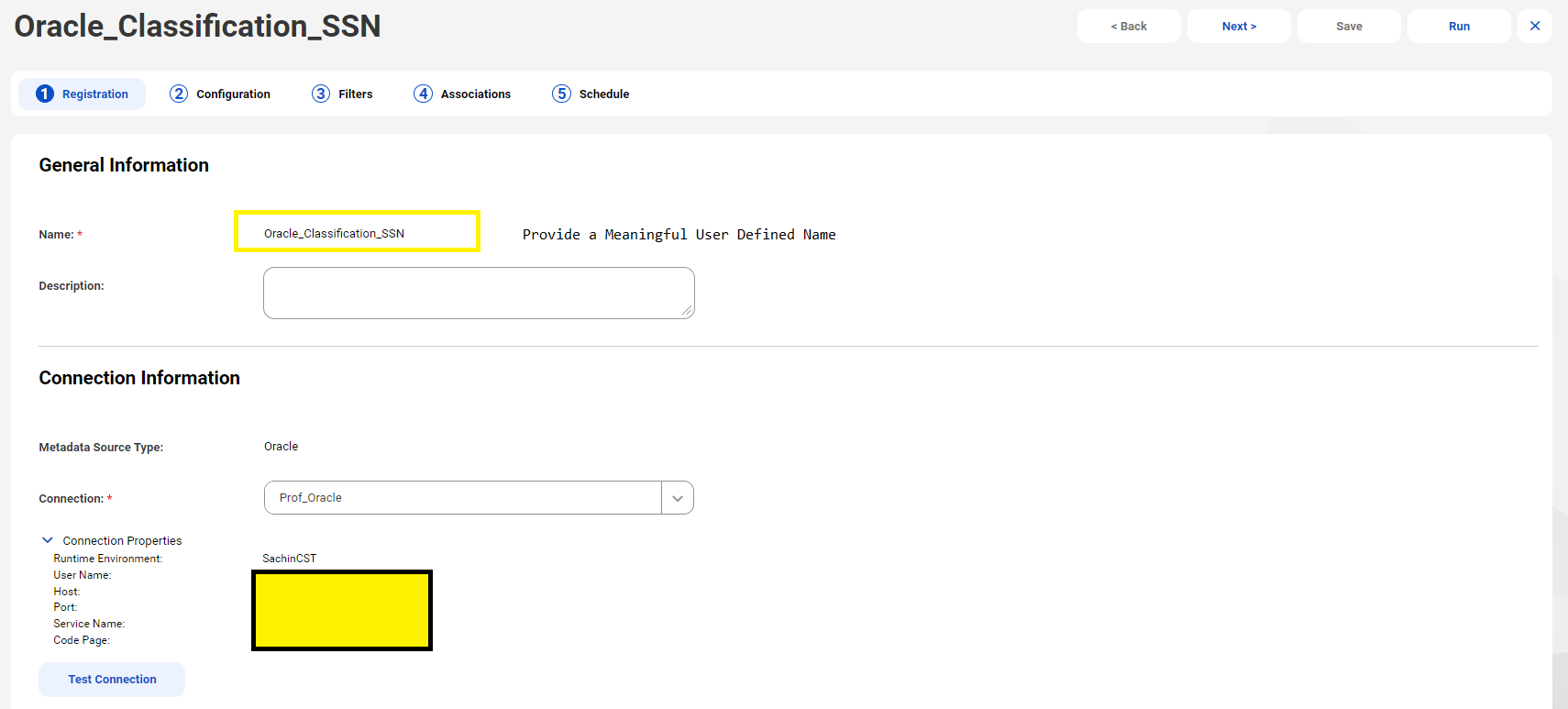Click into the Description text area
1568x709 pixels.
(479, 293)
